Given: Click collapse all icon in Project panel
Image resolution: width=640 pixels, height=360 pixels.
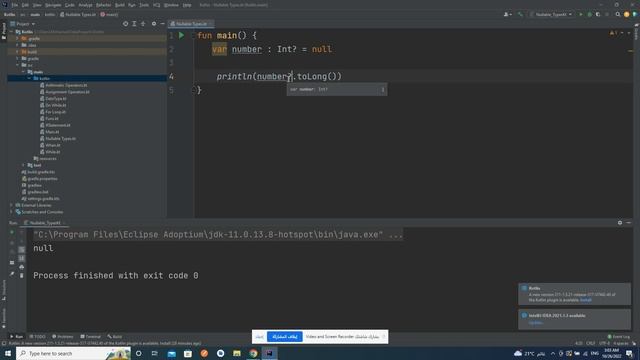Looking at the screenshot, I should (x=143, y=24).
